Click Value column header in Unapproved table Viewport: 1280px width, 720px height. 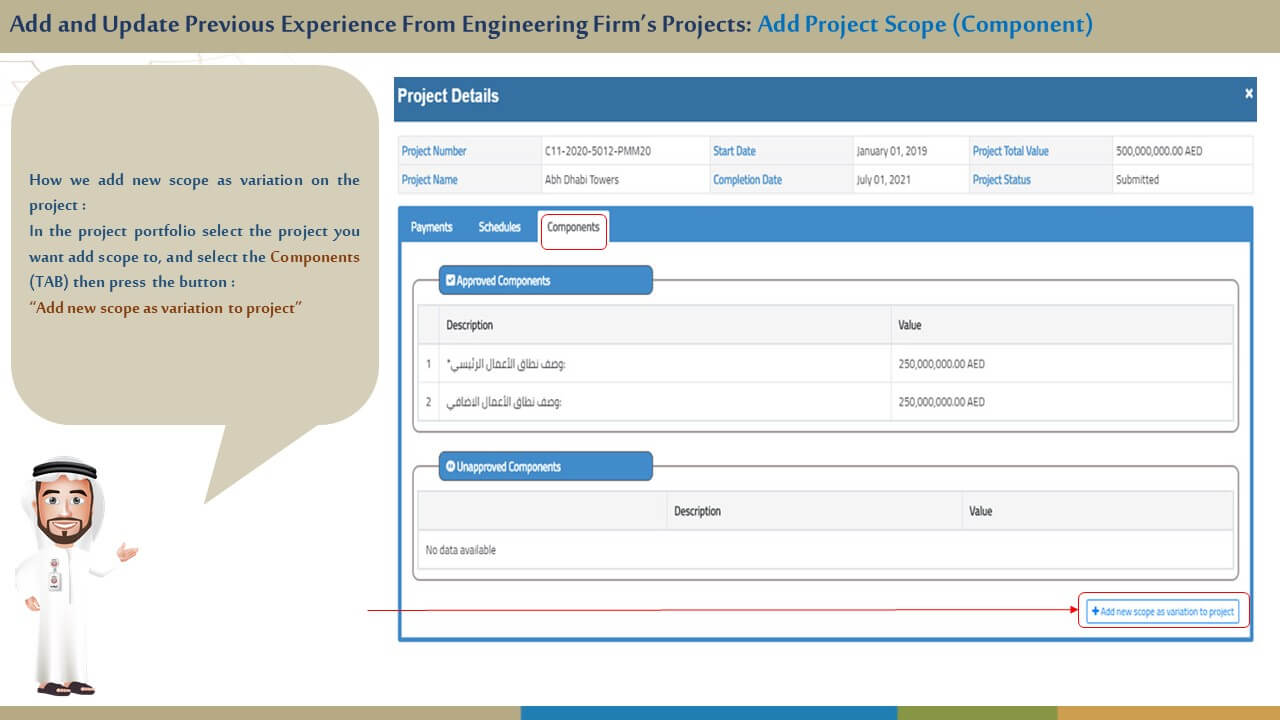(980, 511)
